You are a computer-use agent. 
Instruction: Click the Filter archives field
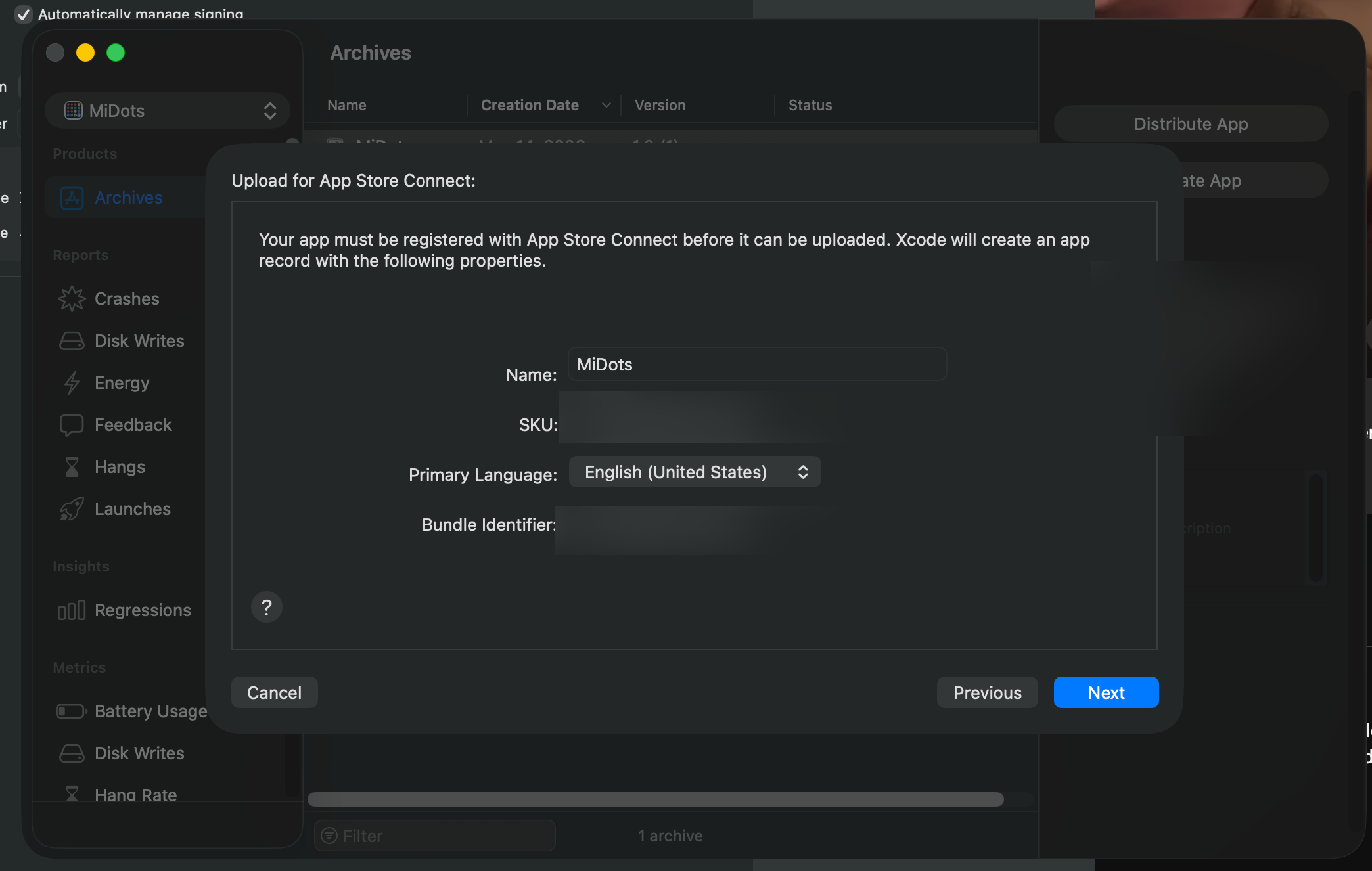pos(434,836)
